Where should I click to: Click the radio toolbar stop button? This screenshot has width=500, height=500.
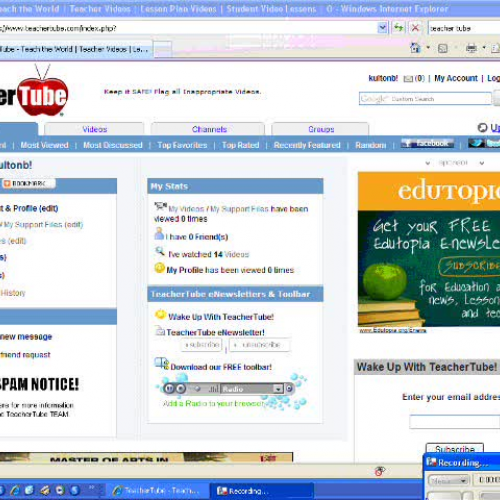[180, 388]
